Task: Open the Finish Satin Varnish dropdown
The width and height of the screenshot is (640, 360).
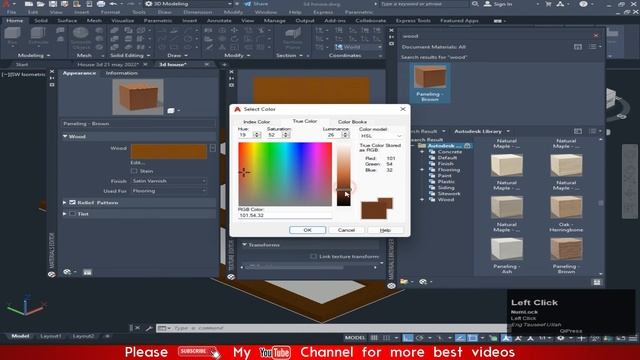Action: (169, 181)
